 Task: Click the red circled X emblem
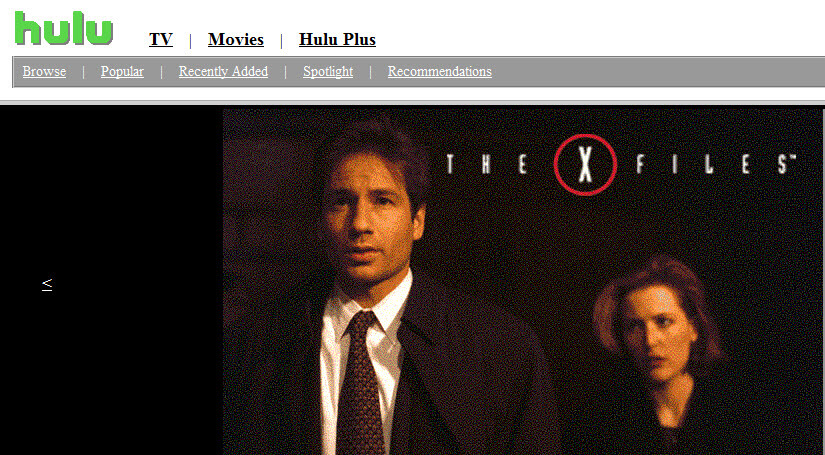[x=585, y=165]
